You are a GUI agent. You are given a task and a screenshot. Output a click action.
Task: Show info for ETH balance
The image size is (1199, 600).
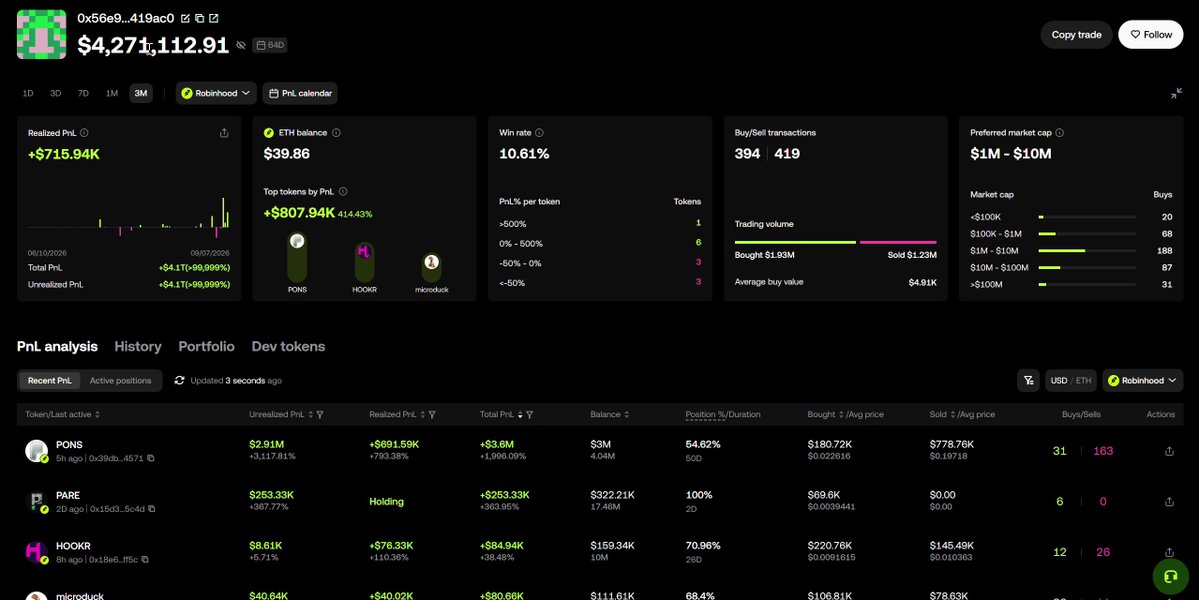[336, 133]
